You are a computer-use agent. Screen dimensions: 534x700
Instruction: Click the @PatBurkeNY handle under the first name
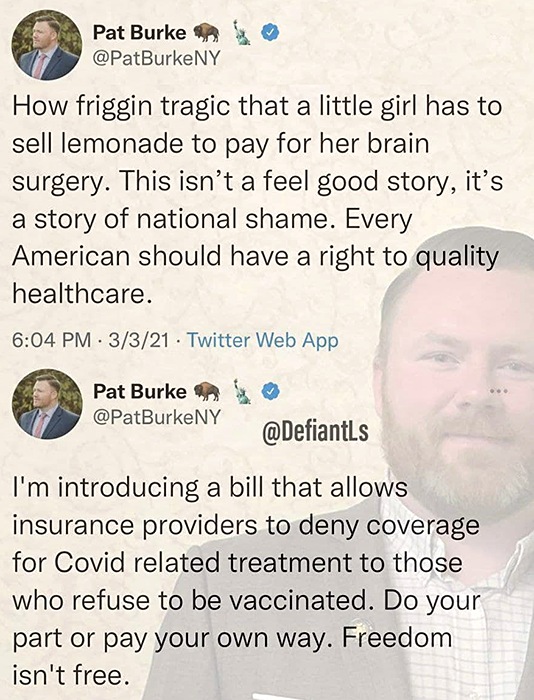(x=156, y=58)
